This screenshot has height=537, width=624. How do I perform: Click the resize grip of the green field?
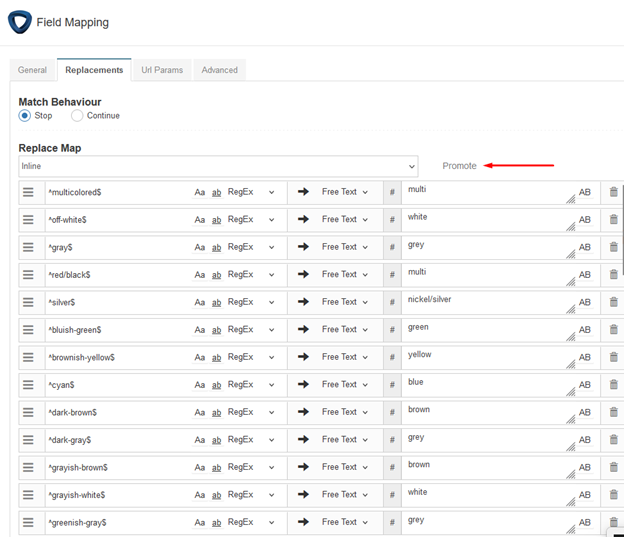(x=571, y=337)
